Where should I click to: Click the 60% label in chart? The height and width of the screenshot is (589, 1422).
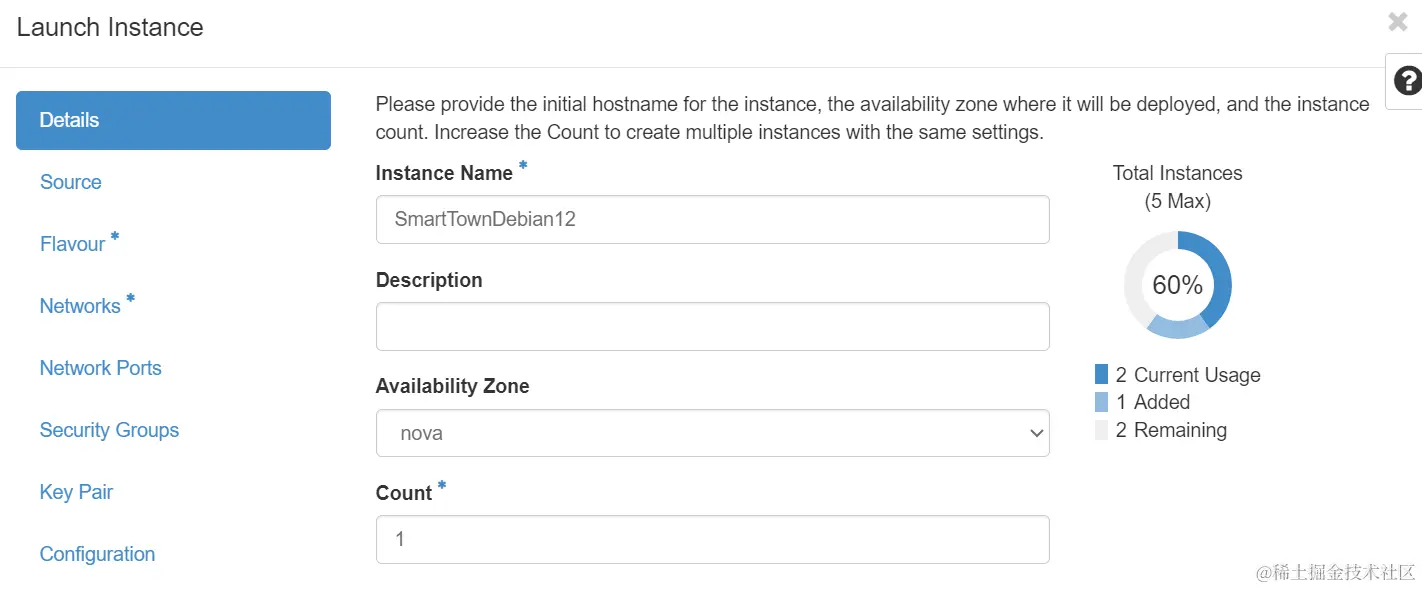point(1177,286)
